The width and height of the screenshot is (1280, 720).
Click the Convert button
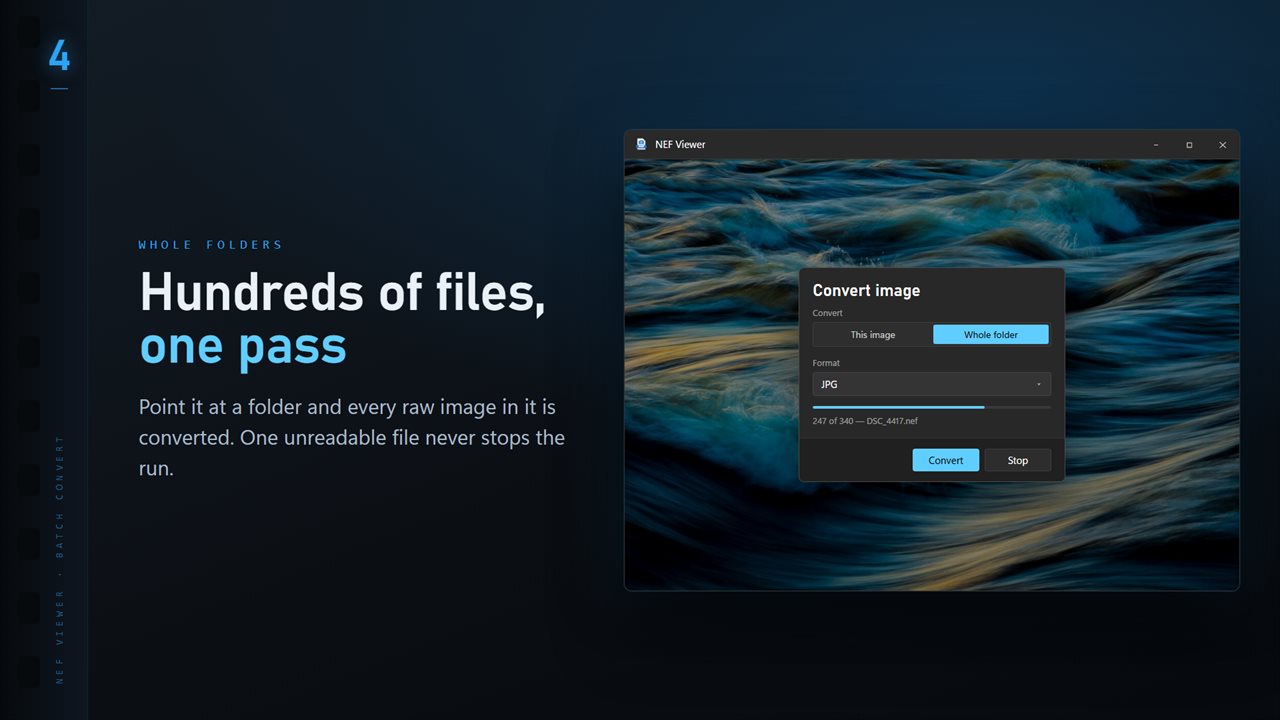946,460
